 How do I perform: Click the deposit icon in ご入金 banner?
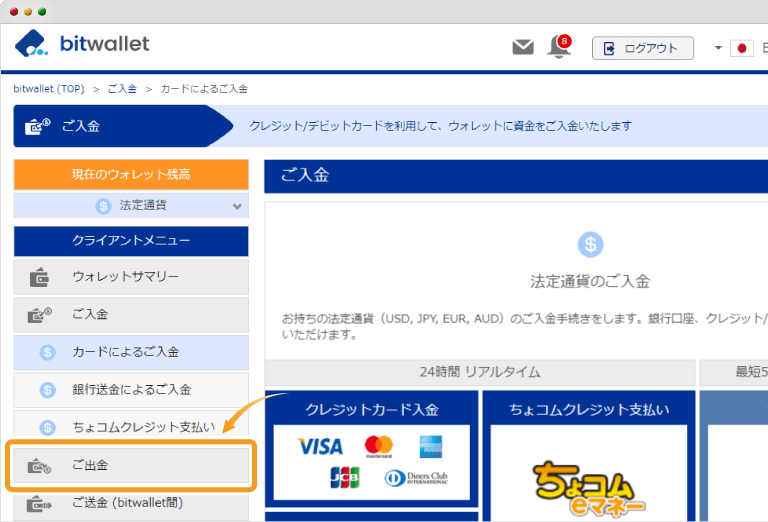click(x=37, y=126)
